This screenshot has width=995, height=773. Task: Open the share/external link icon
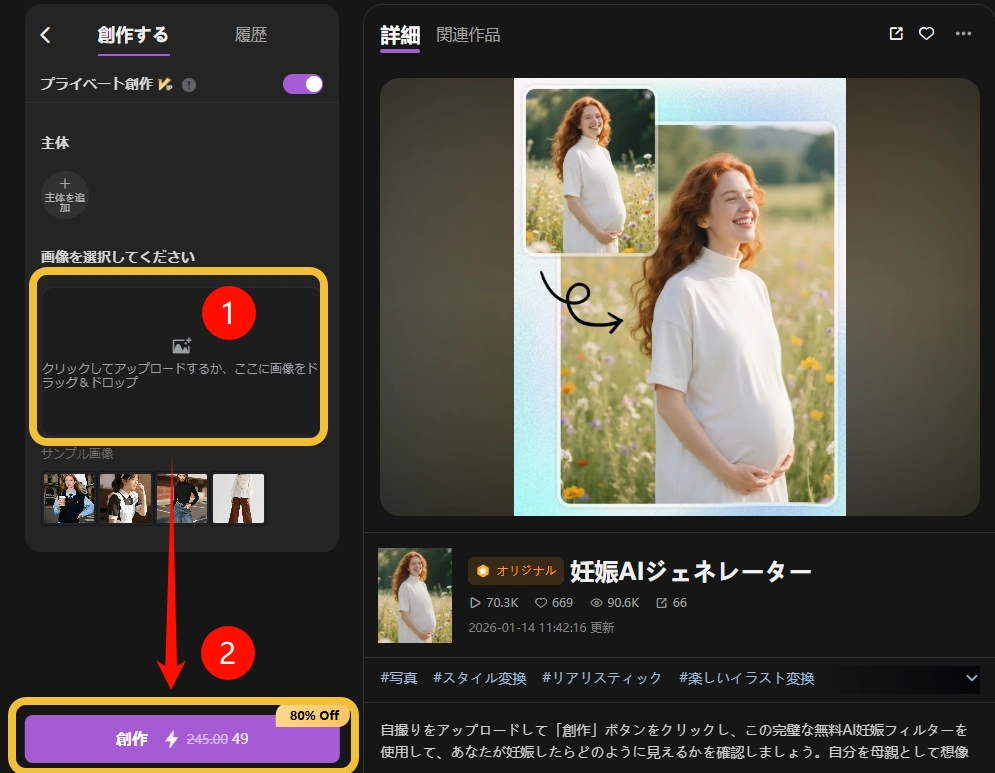[896, 34]
